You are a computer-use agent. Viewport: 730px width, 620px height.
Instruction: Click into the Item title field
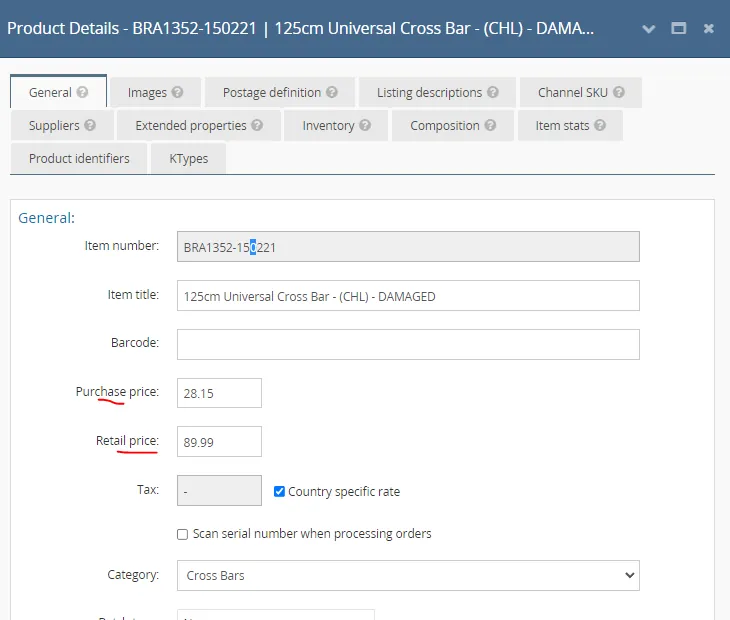click(408, 296)
